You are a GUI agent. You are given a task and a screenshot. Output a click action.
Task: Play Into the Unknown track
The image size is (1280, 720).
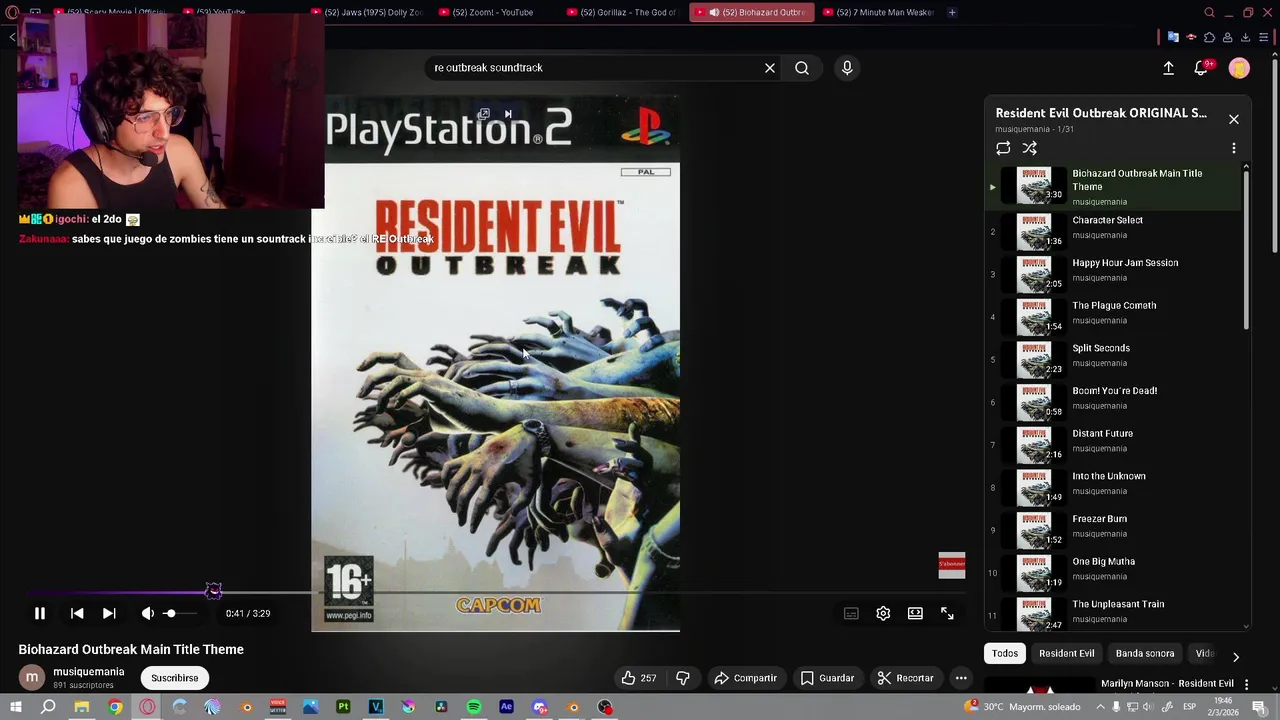point(1113,487)
